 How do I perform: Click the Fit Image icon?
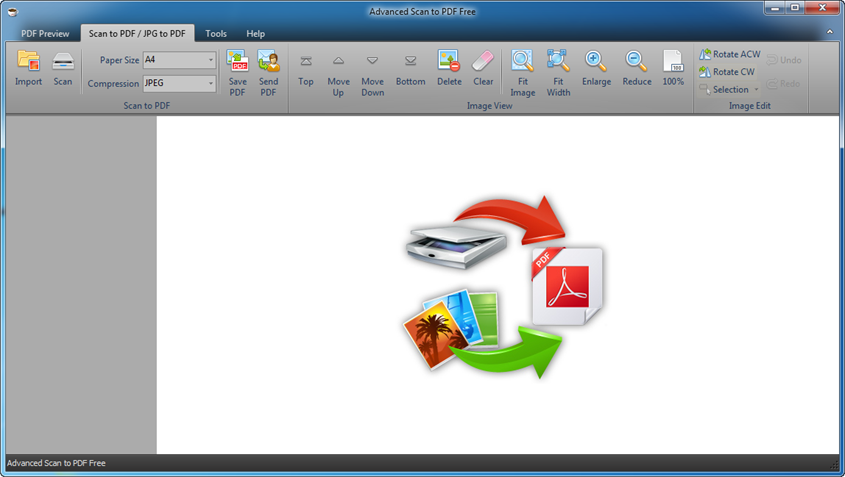click(x=523, y=60)
